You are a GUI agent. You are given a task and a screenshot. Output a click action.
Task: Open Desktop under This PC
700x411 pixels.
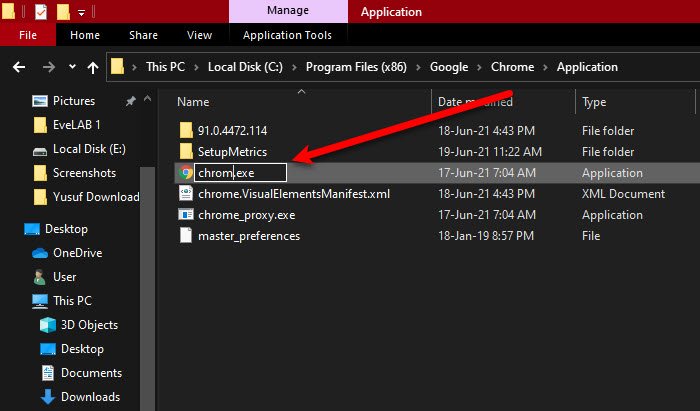[82, 349]
